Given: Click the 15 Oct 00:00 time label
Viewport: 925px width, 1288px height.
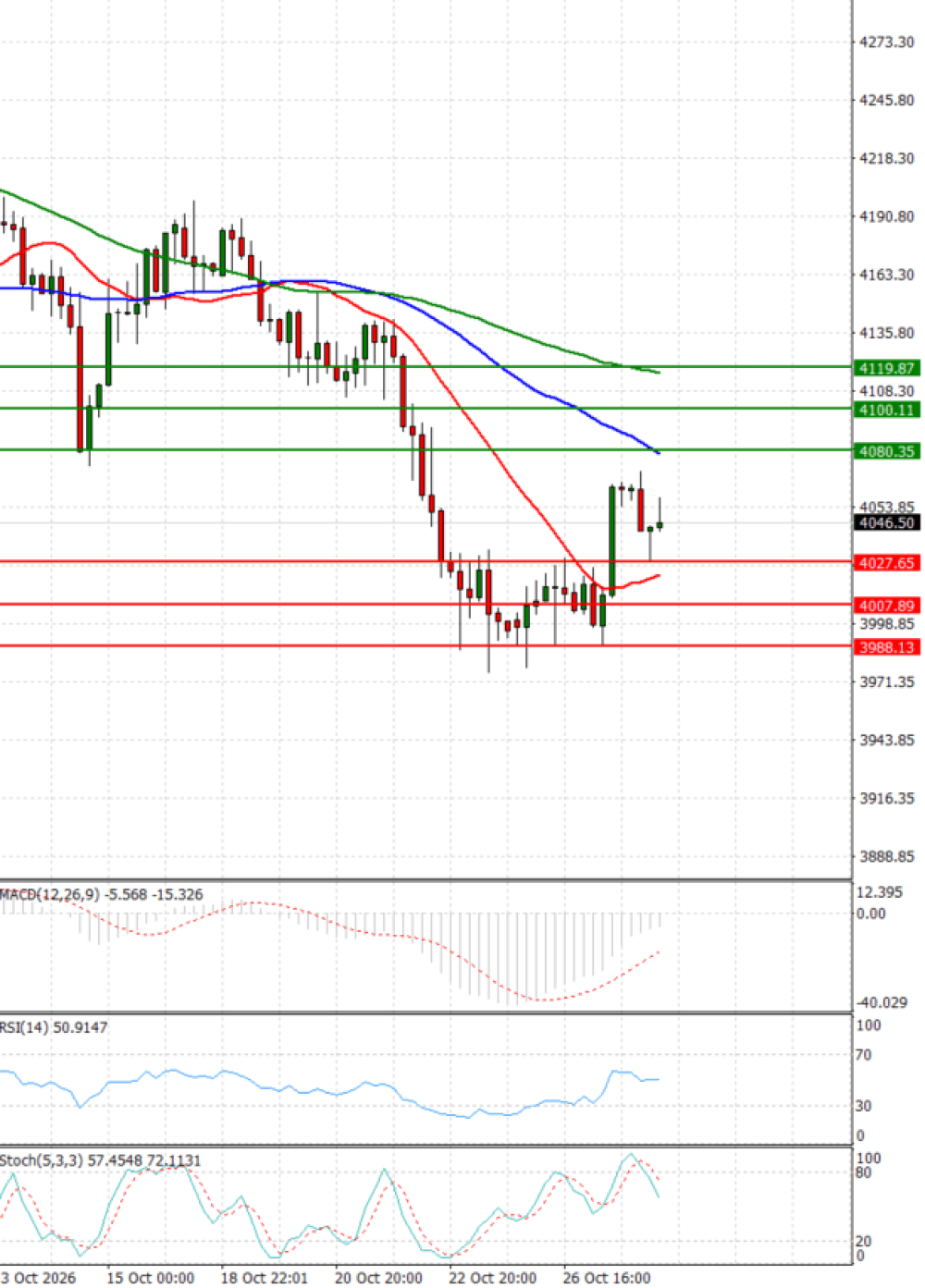Looking at the screenshot, I should [151, 1278].
